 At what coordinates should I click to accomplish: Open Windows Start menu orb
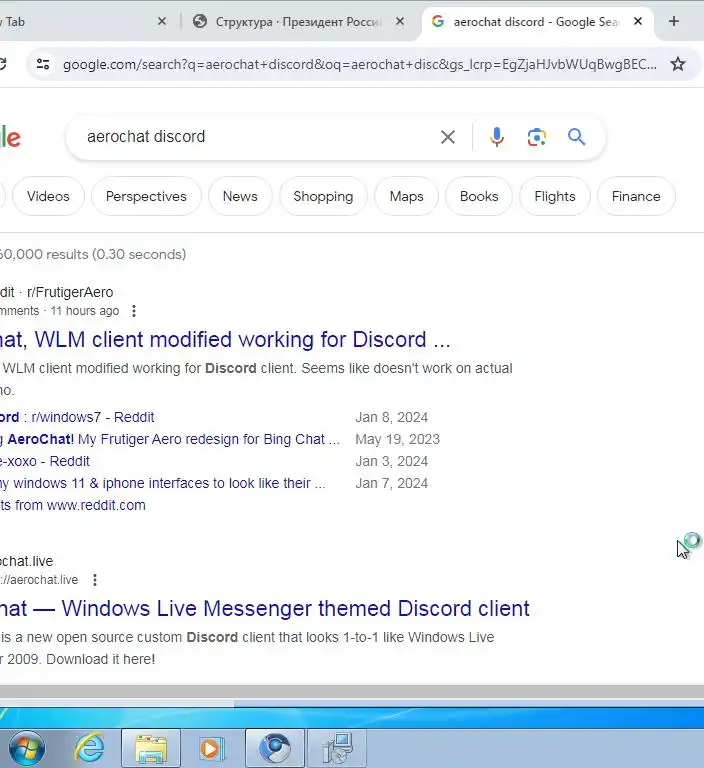tap(26, 748)
